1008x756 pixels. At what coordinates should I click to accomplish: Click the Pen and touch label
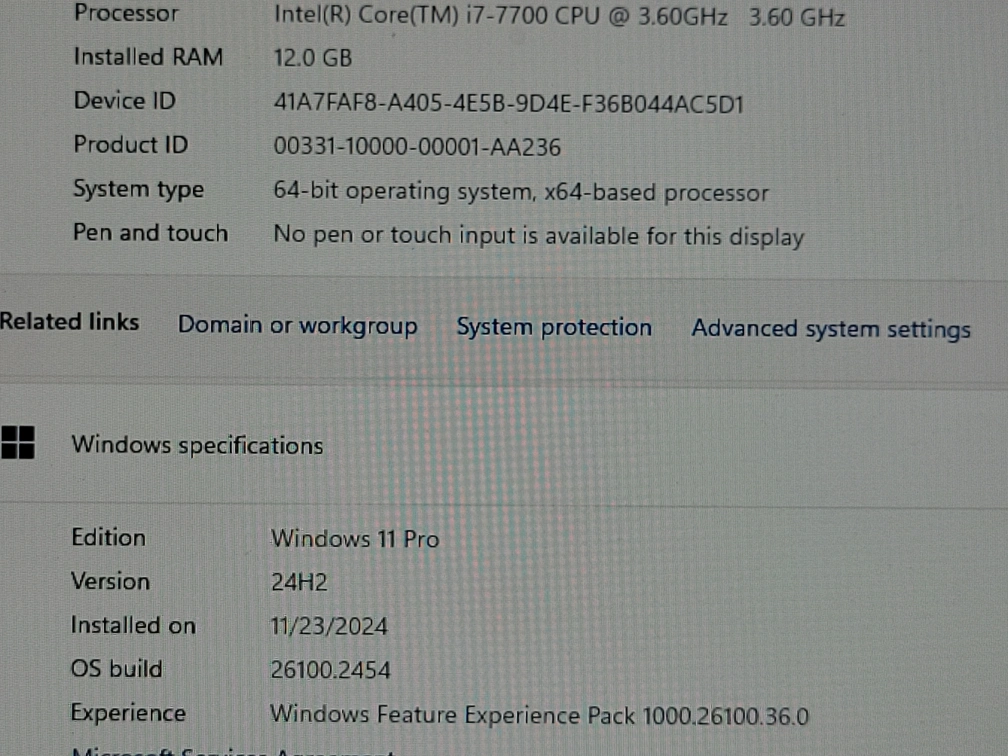pyautogui.click(x=150, y=233)
